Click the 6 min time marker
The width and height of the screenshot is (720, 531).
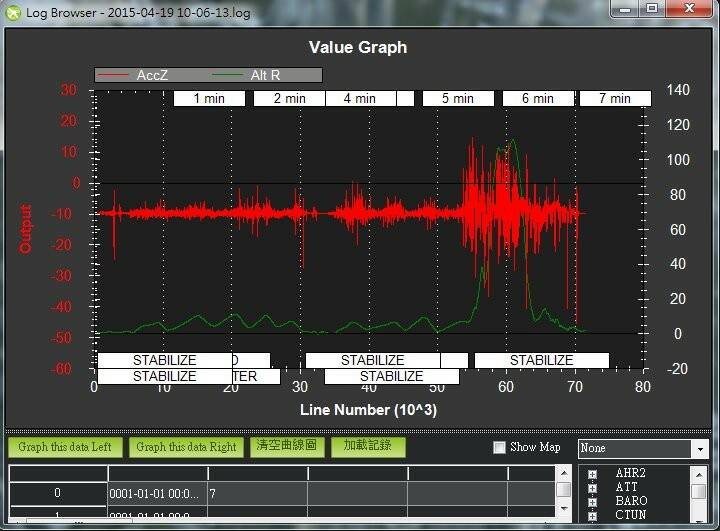tap(538, 99)
